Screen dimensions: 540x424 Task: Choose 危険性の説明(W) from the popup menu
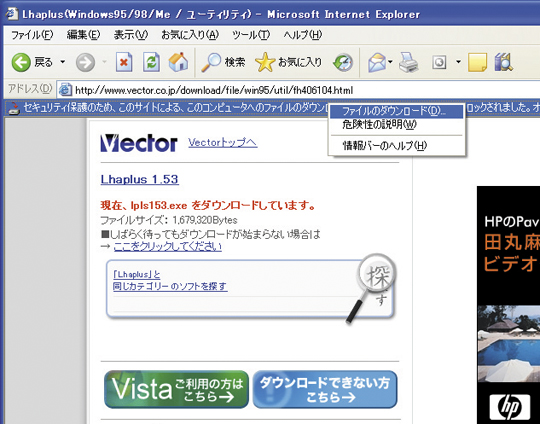[396, 124]
